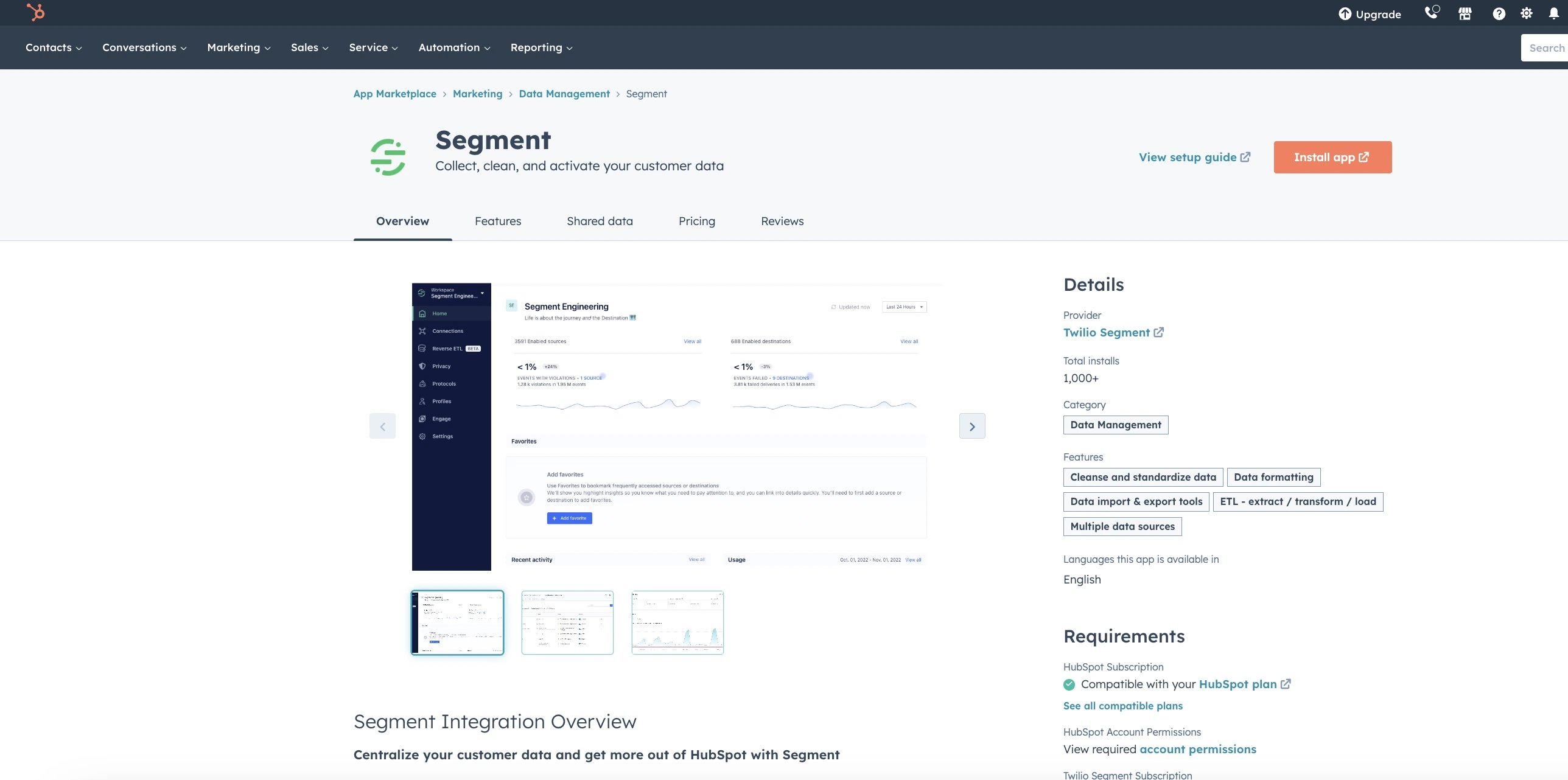Select the third screenshot thumbnail
This screenshot has height=780, width=1568.
[677, 622]
